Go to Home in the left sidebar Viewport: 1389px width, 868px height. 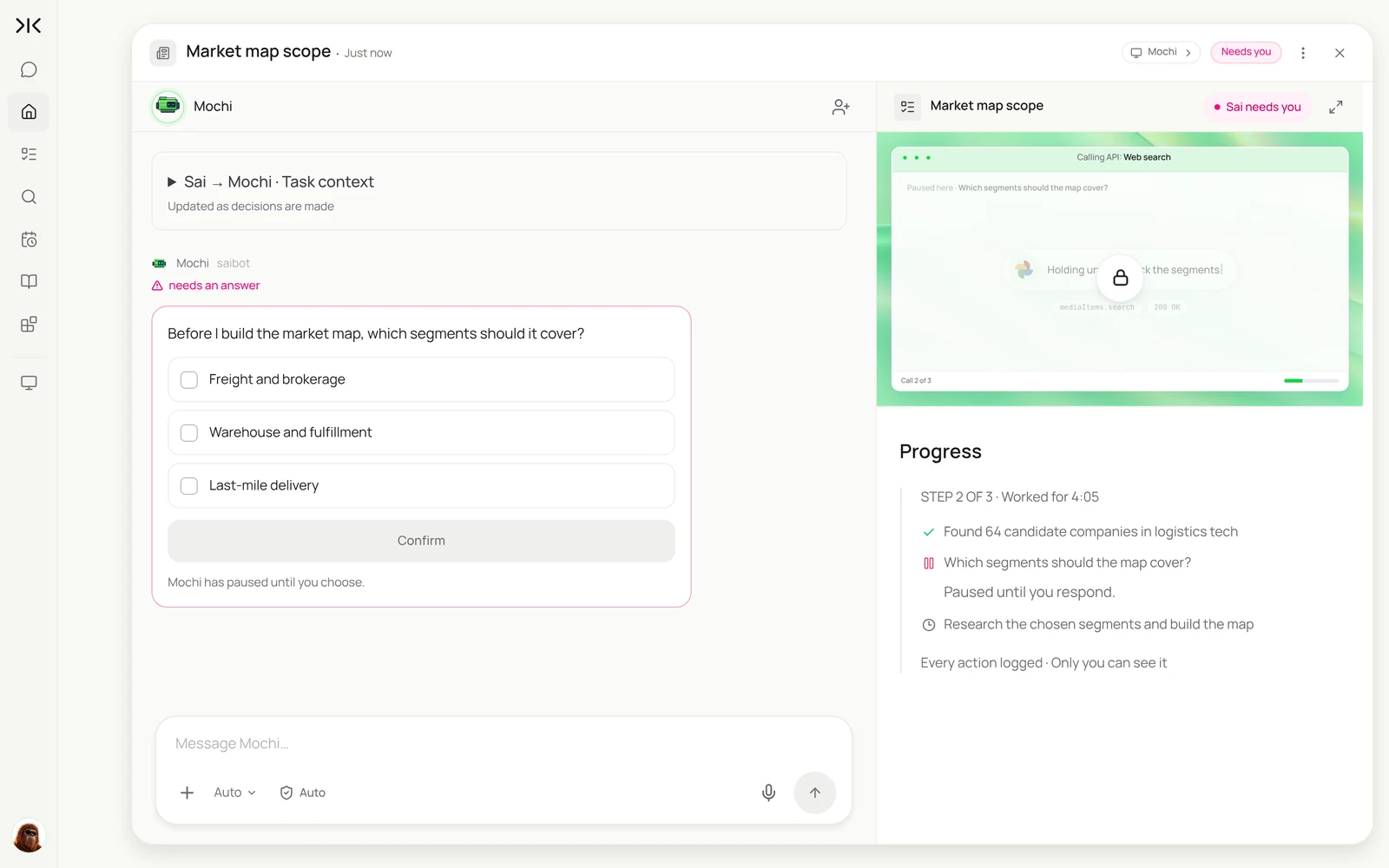point(29,112)
